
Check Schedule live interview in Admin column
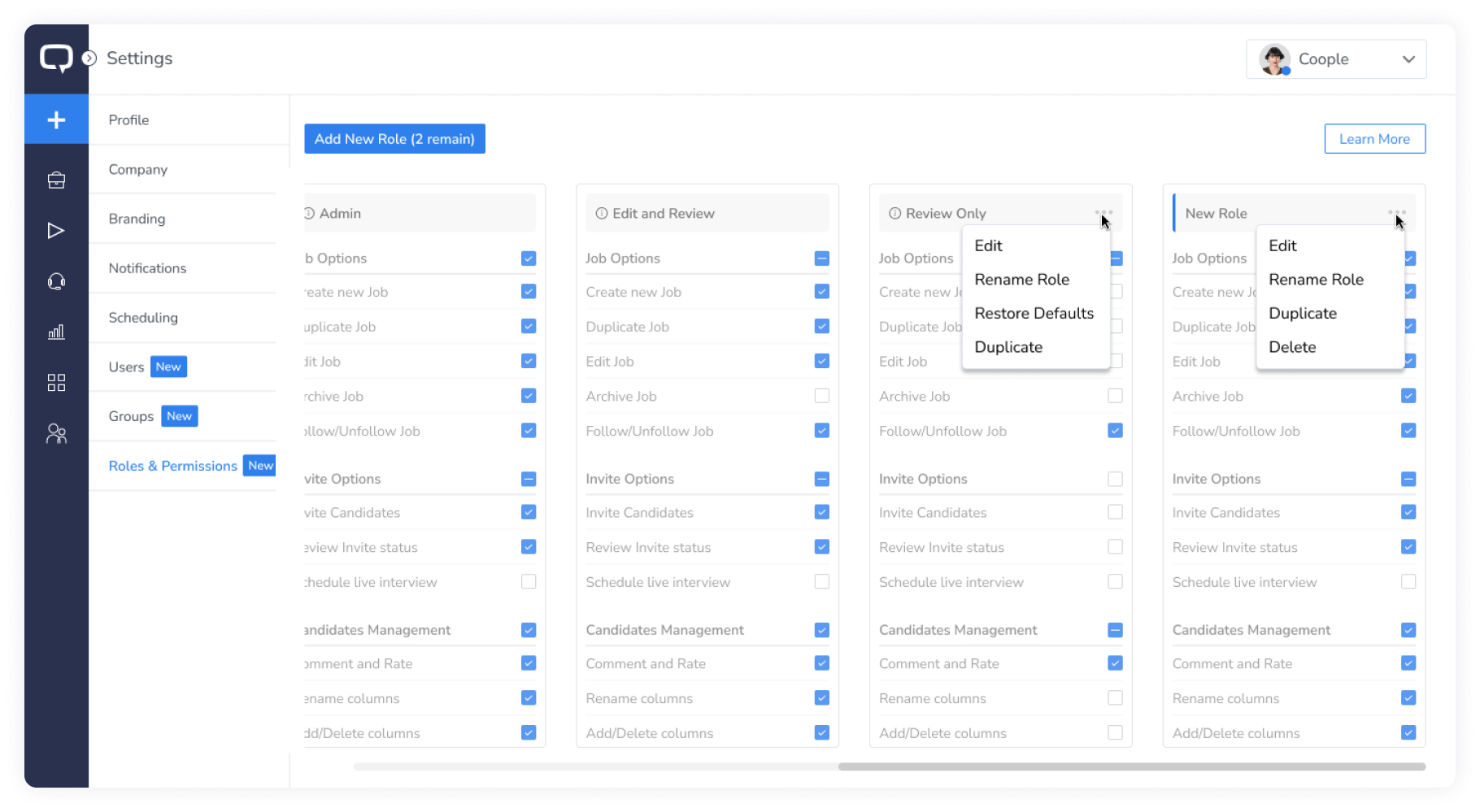(x=529, y=582)
